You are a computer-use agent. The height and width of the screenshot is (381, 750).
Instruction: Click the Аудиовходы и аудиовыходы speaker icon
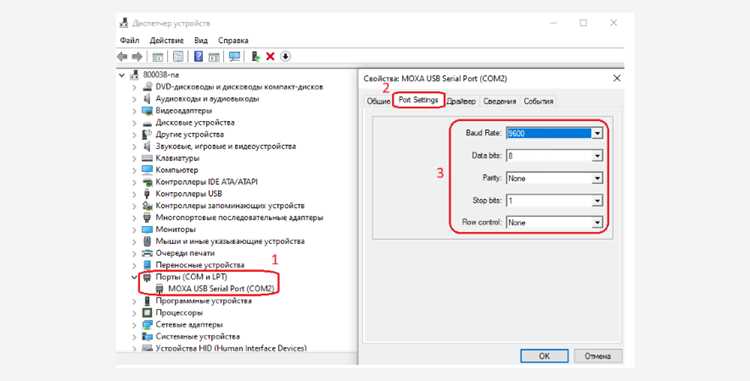pyautogui.click(x=147, y=99)
